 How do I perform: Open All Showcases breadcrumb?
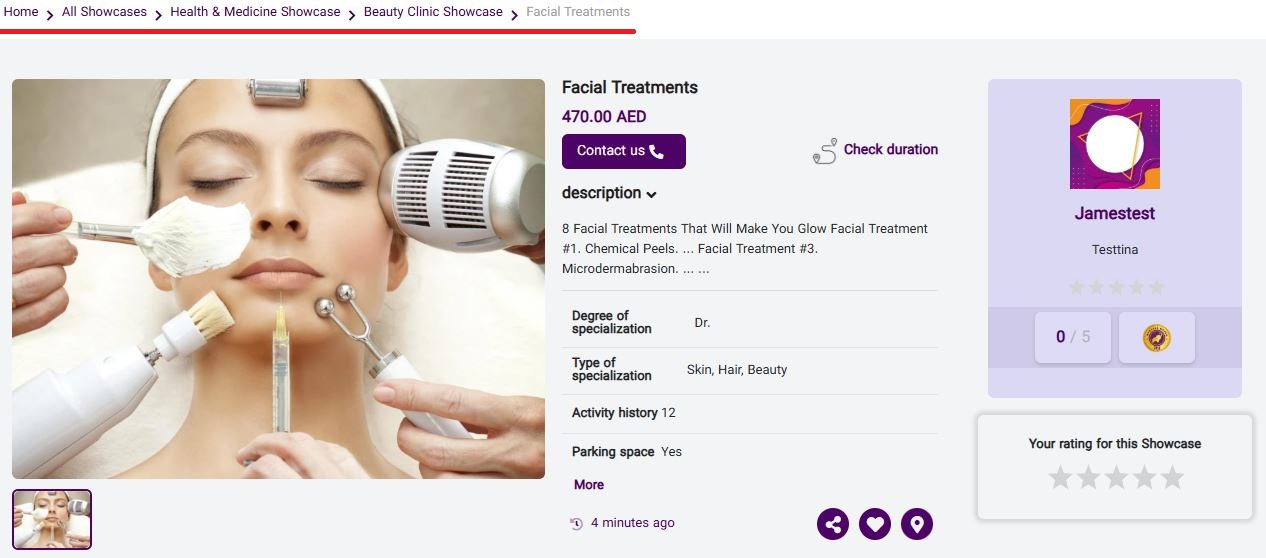[104, 12]
